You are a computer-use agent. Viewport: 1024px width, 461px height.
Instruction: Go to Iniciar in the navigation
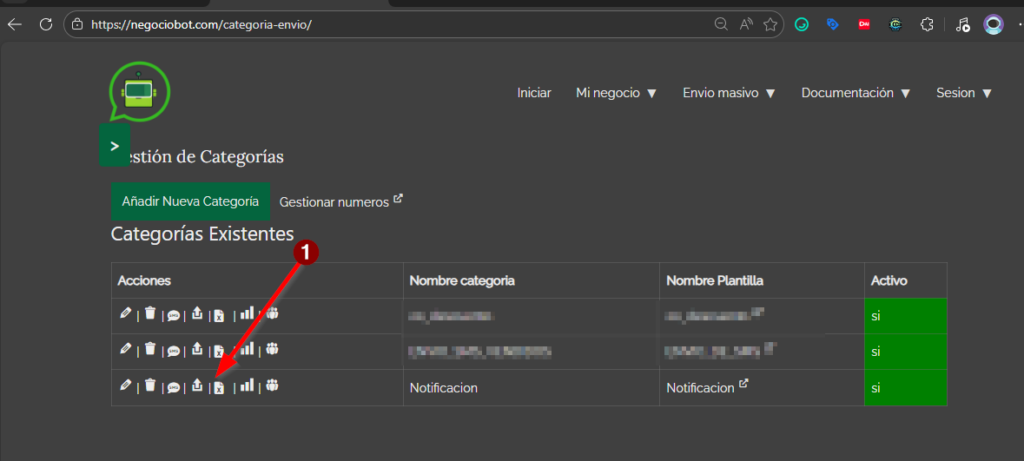coord(534,93)
